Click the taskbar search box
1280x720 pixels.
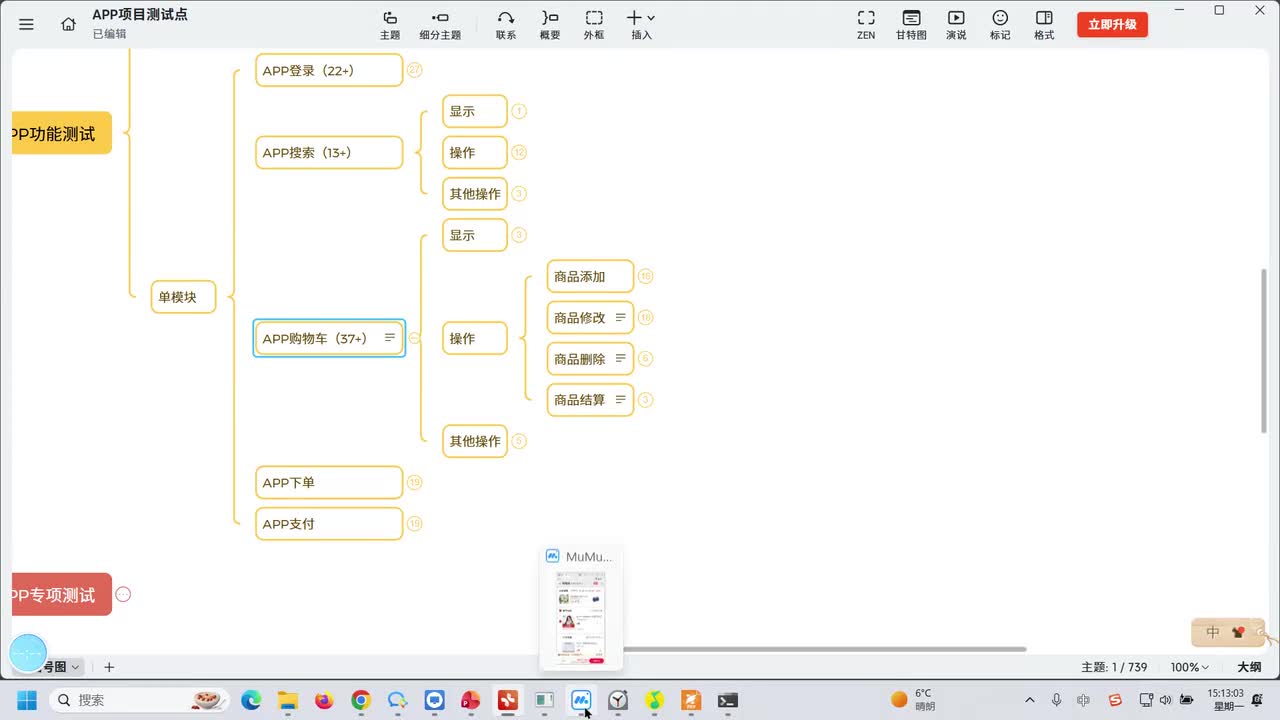click(x=140, y=700)
